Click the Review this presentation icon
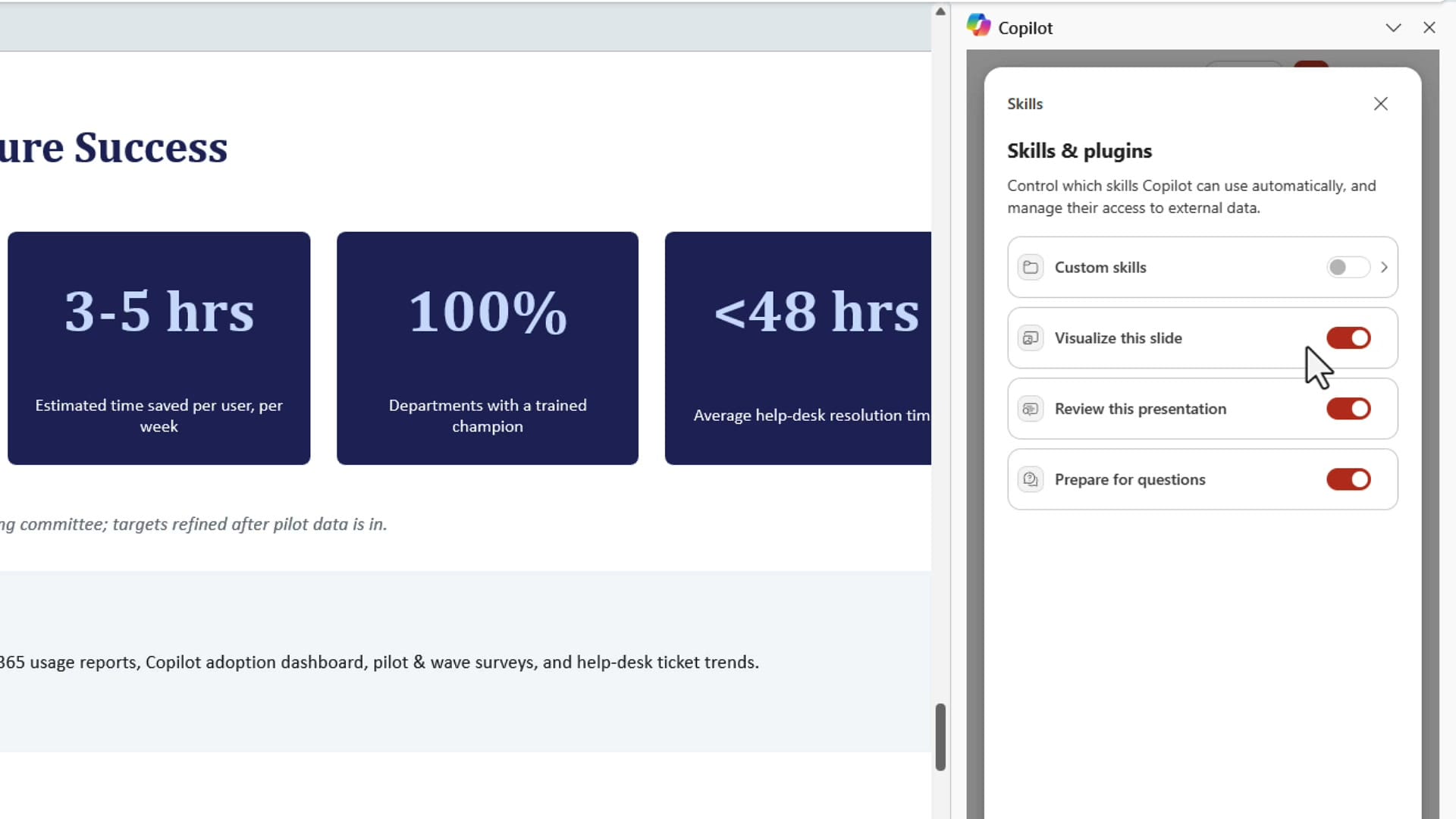 coord(1031,409)
